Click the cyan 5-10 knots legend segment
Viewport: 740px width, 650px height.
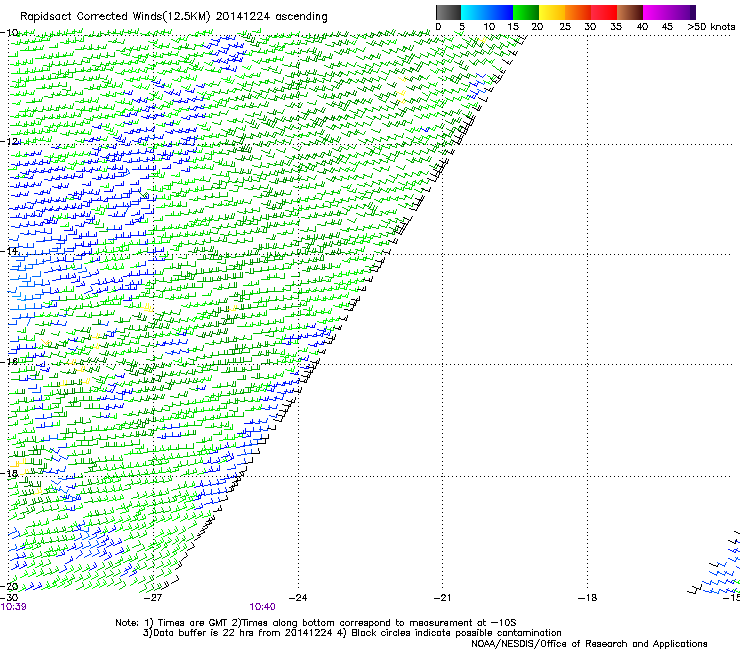[x=474, y=12]
